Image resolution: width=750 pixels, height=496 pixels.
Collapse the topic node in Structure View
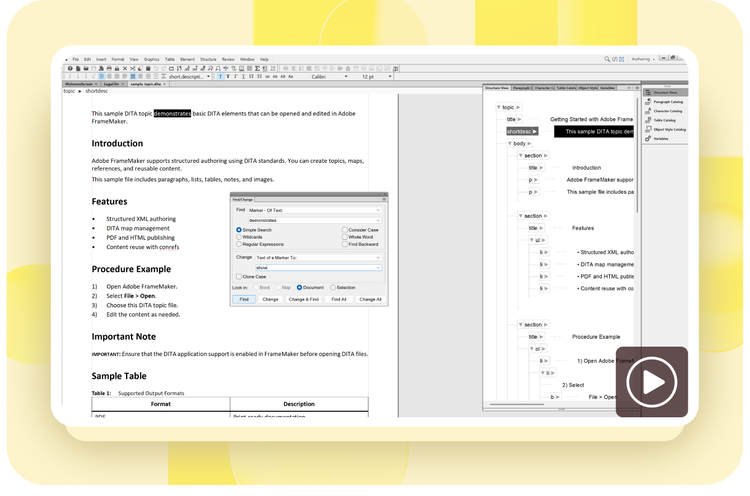498,107
